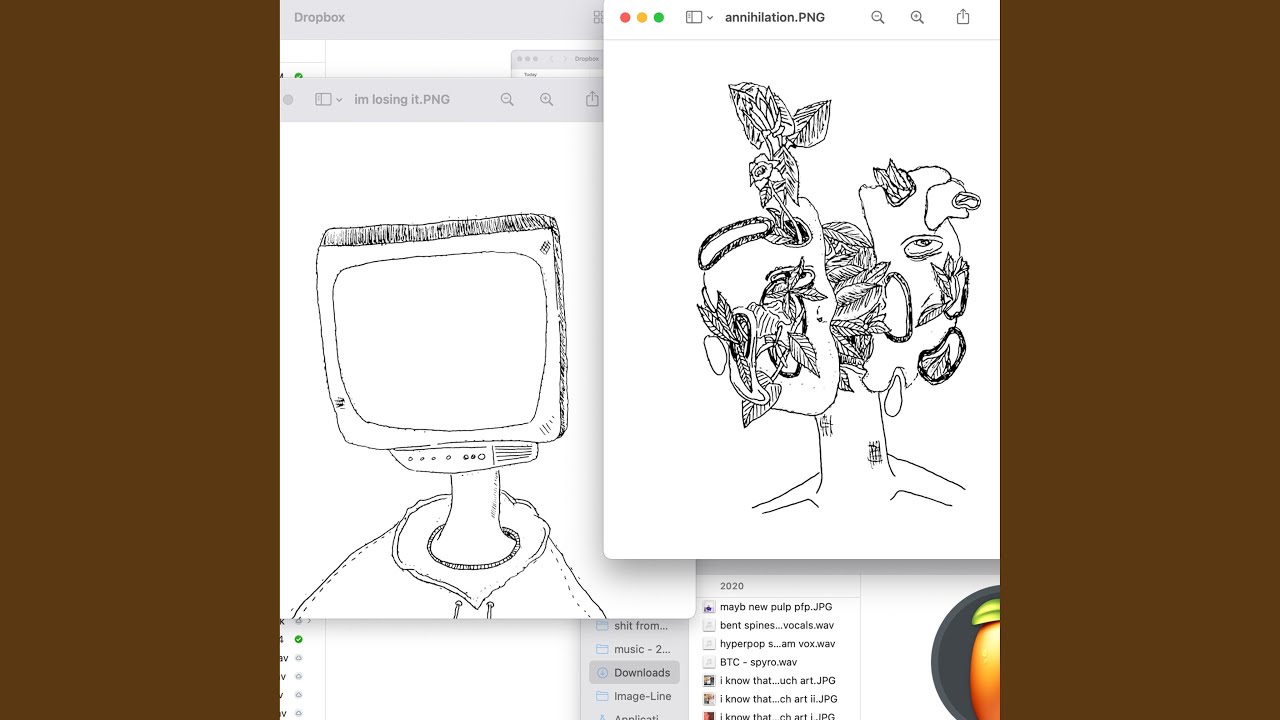
Task: Open Image-Line folder in sidebar
Action: (x=634, y=696)
